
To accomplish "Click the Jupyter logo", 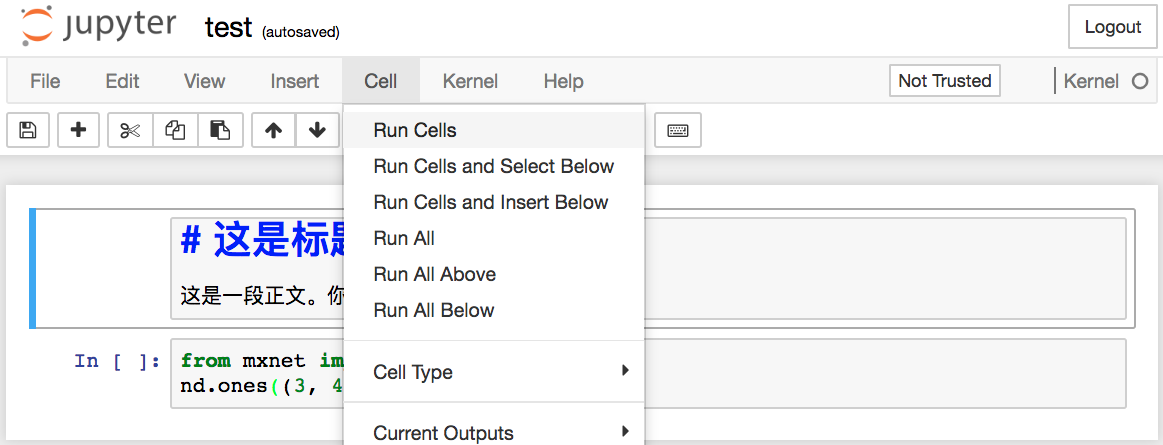I will tap(98, 27).
